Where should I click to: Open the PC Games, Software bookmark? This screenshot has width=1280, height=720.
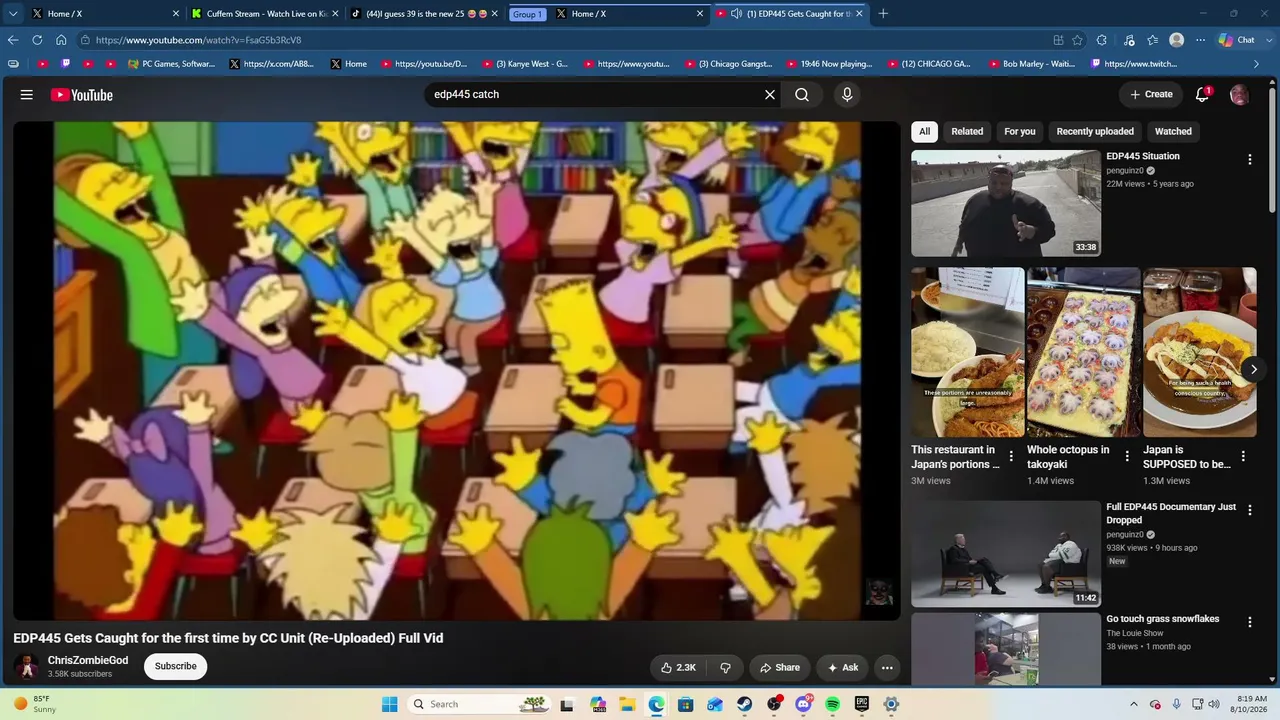171,64
